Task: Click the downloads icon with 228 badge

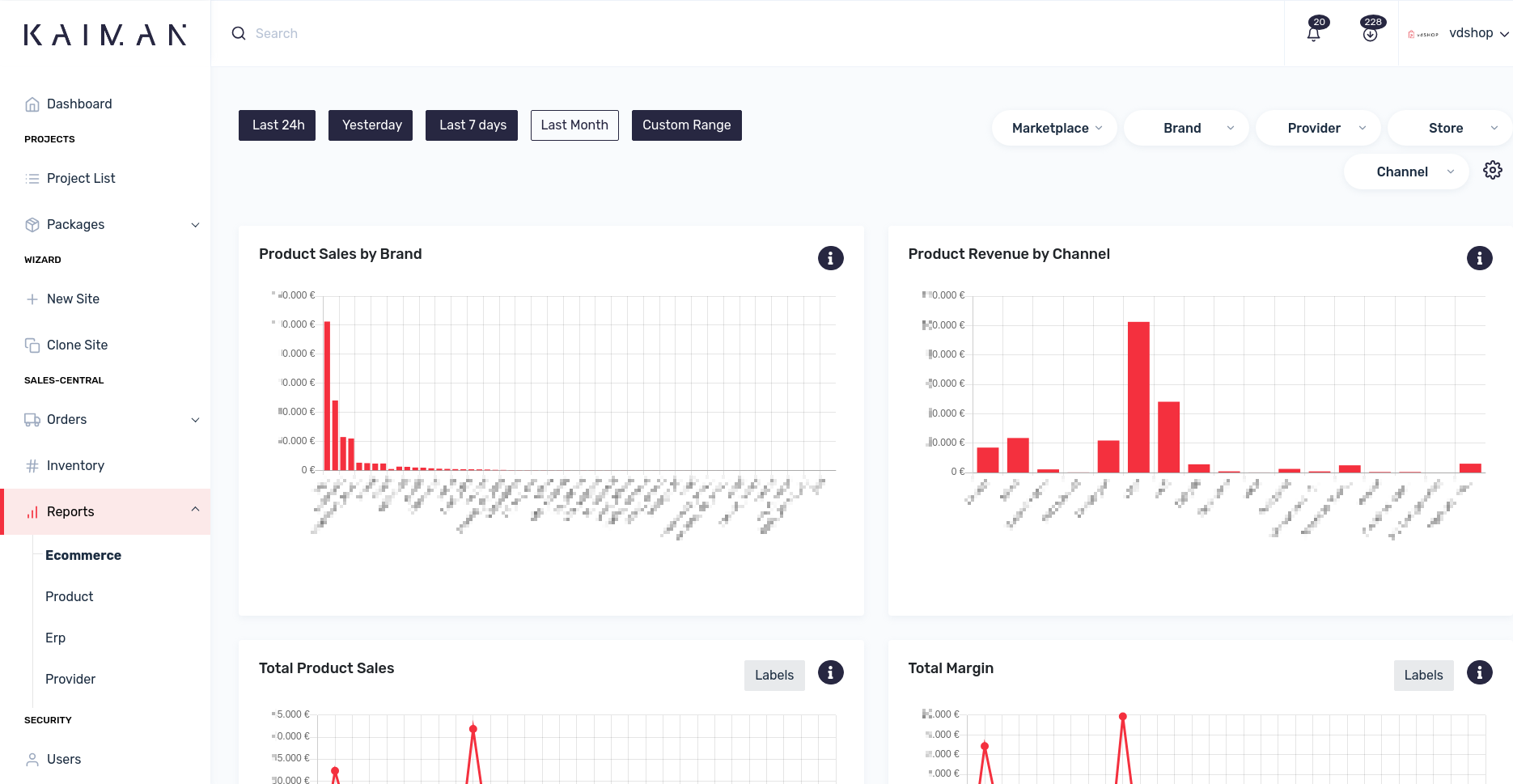Action: point(1370,34)
